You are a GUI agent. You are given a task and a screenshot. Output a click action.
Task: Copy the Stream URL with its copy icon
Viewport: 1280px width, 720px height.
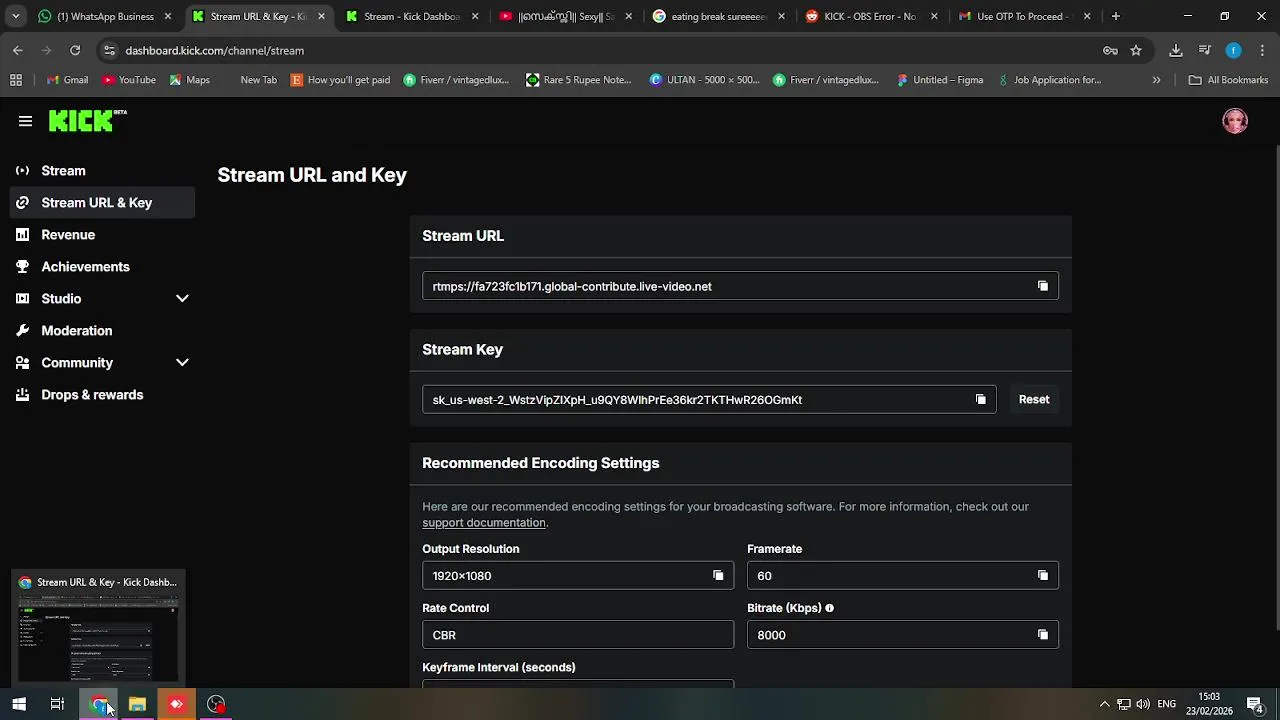point(1043,286)
